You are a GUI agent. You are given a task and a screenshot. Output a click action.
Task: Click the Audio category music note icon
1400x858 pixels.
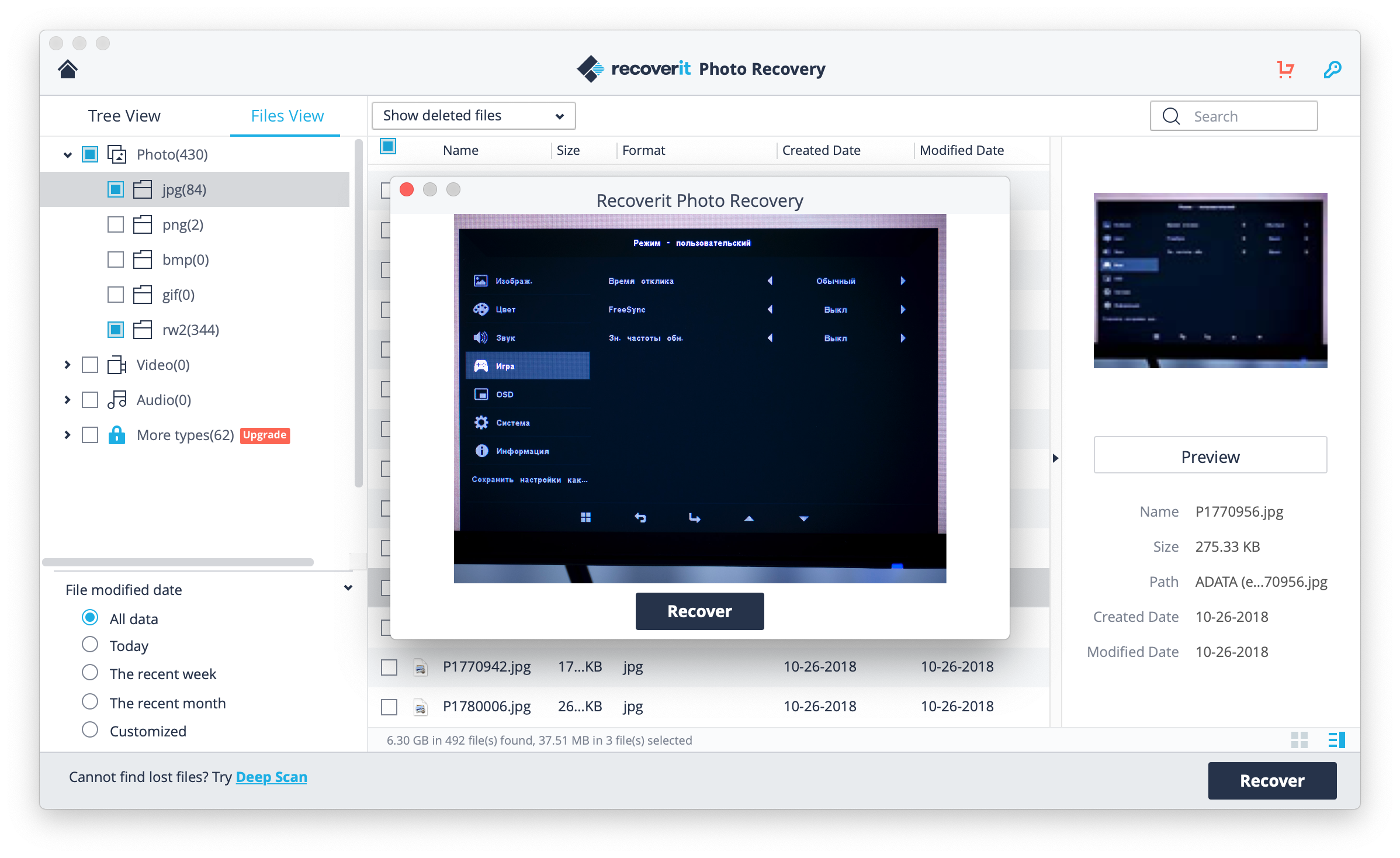click(x=117, y=400)
